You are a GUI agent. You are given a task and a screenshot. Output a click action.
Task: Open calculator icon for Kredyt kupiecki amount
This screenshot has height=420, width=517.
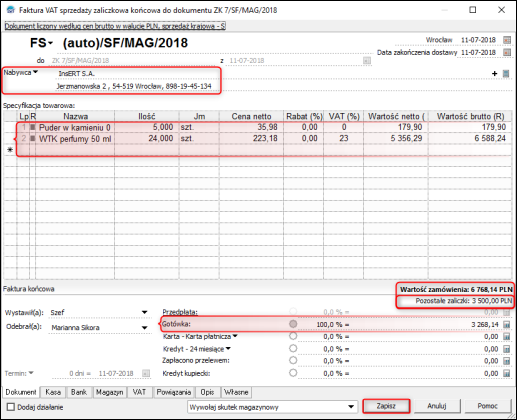507,373
